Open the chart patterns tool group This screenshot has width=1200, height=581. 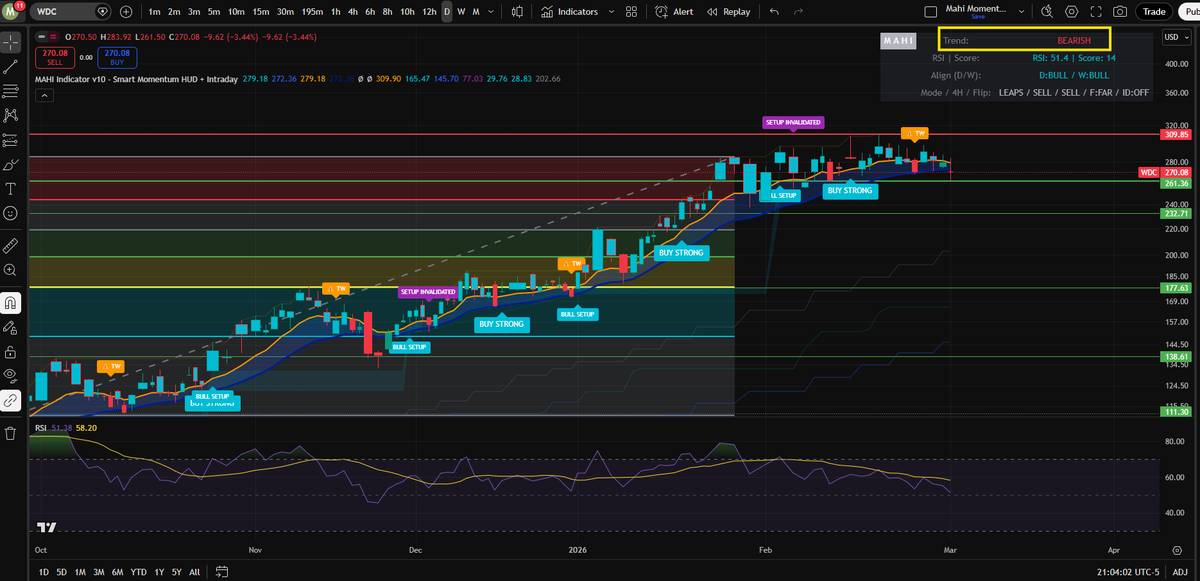[x=10, y=116]
